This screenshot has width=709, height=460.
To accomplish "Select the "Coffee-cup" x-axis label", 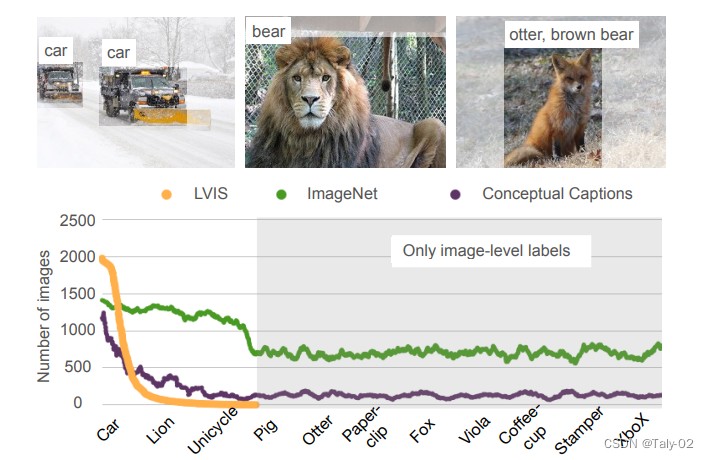I will [x=520, y=432].
